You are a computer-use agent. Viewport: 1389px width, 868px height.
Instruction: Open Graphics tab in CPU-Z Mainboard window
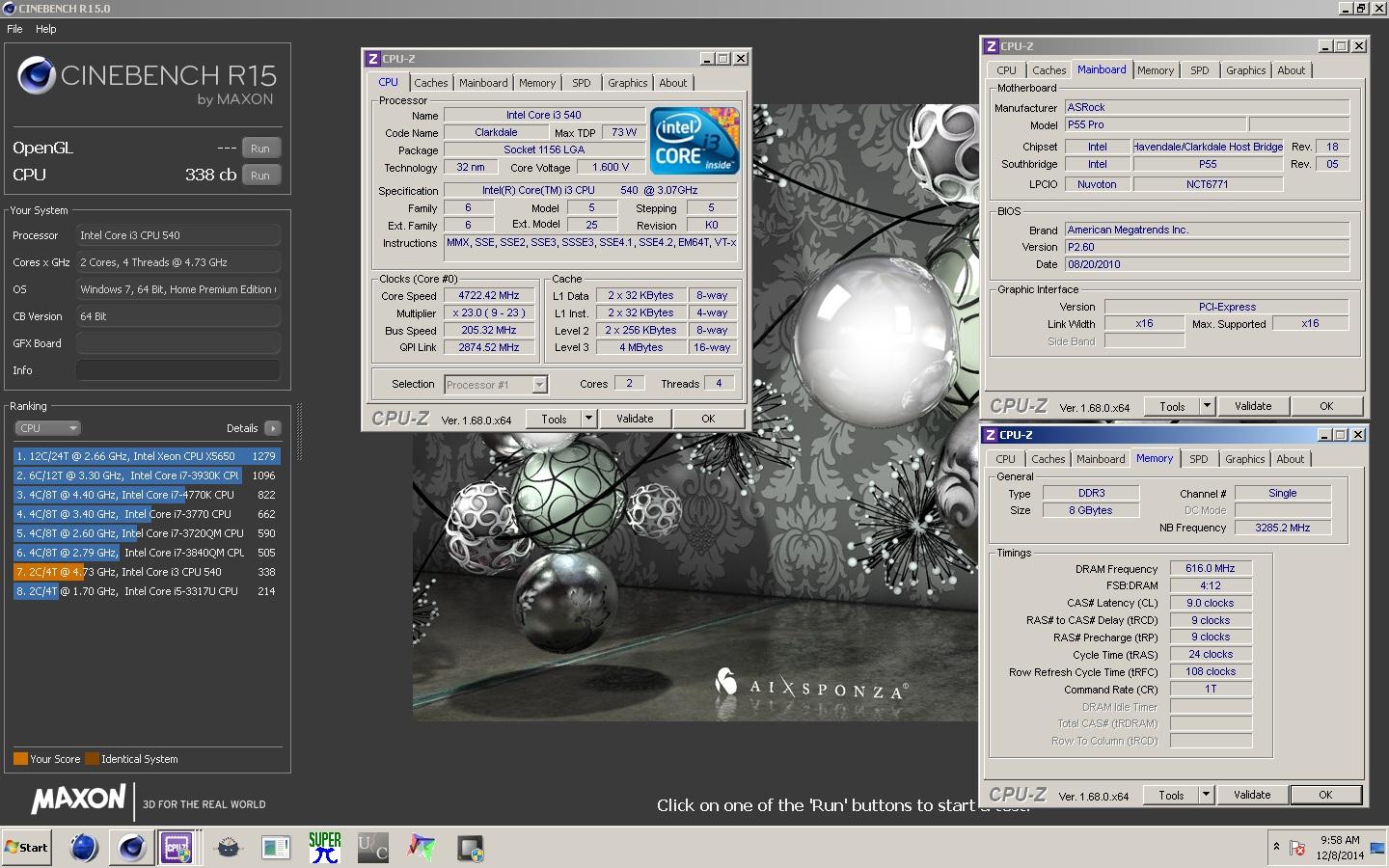(x=1246, y=70)
